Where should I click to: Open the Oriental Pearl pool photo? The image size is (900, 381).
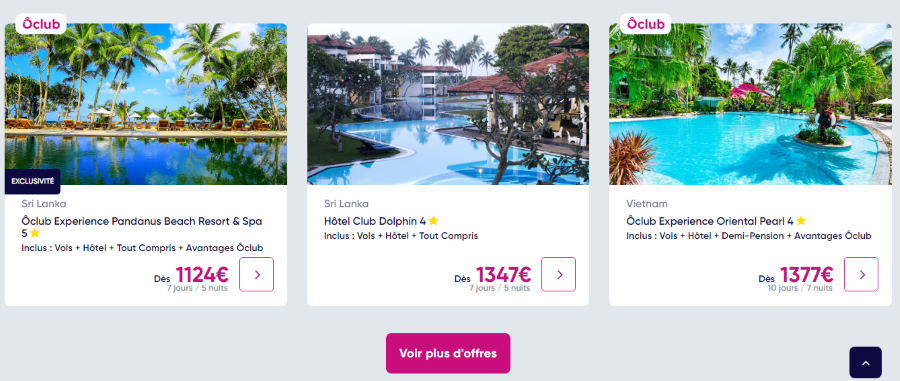tap(750, 104)
